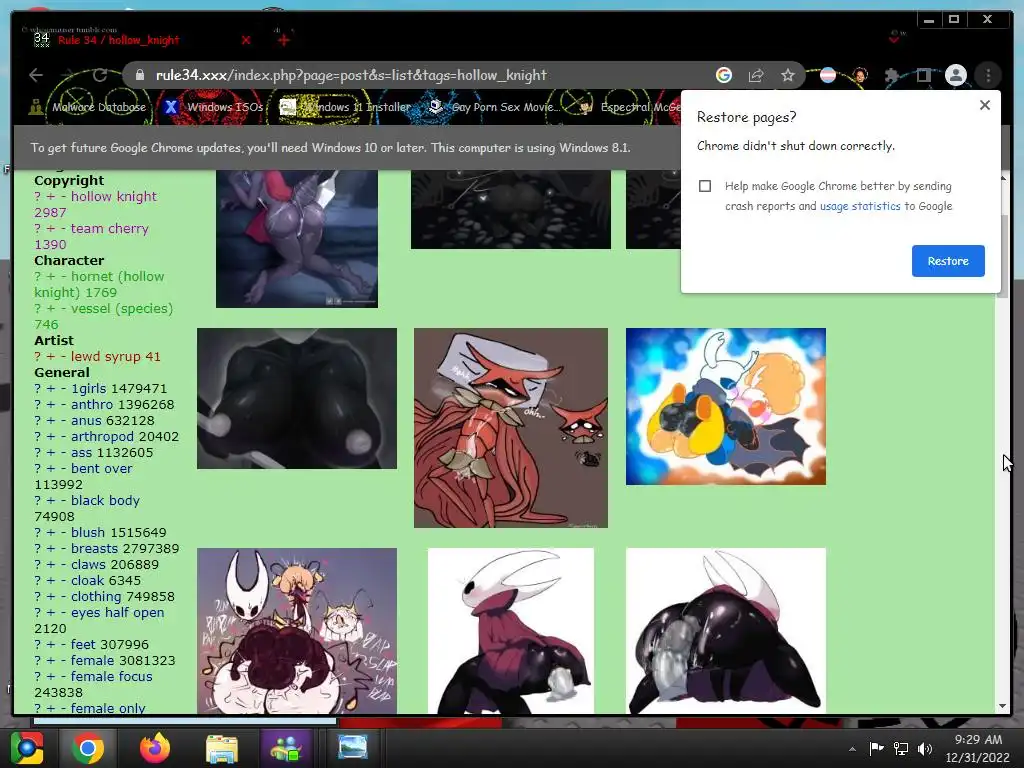Open the Chrome three-dot menu
The width and height of the screenshot is (1024, 768).
coord(988,75)
